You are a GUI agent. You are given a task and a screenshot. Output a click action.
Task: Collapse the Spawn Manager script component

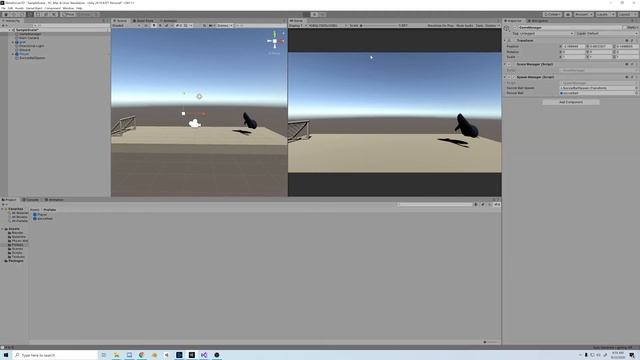pos(505,77)
